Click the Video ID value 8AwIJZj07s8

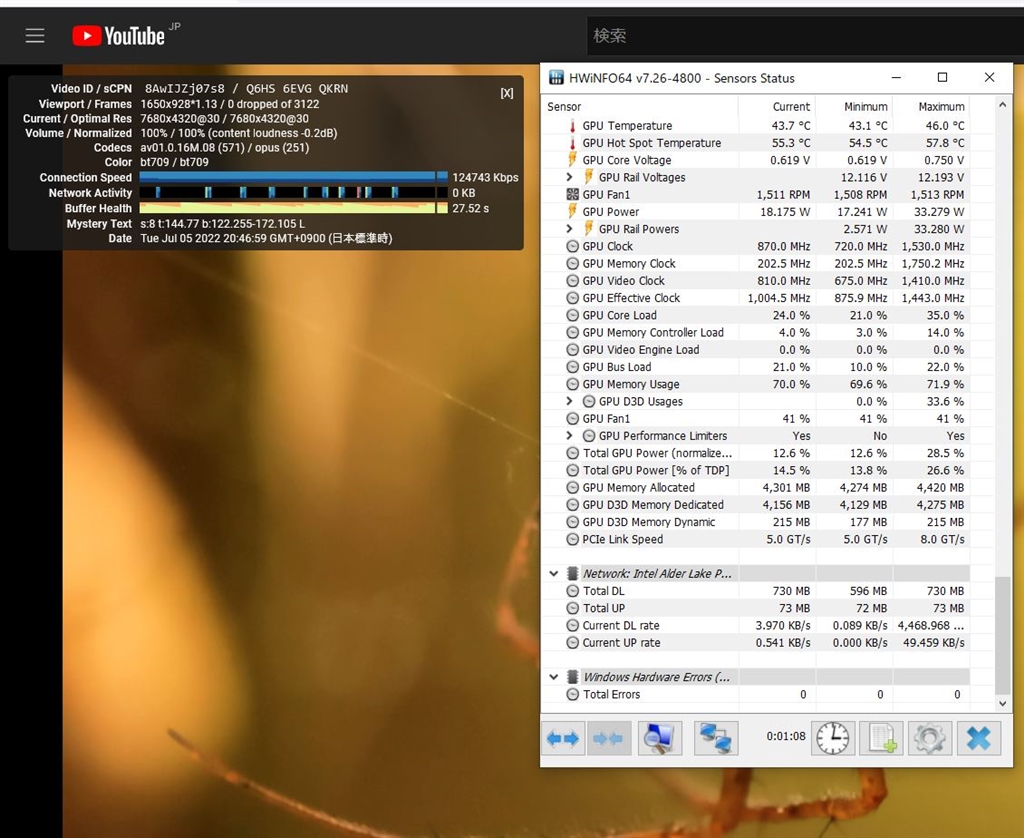pyautogui.click(x=184, y=89)
